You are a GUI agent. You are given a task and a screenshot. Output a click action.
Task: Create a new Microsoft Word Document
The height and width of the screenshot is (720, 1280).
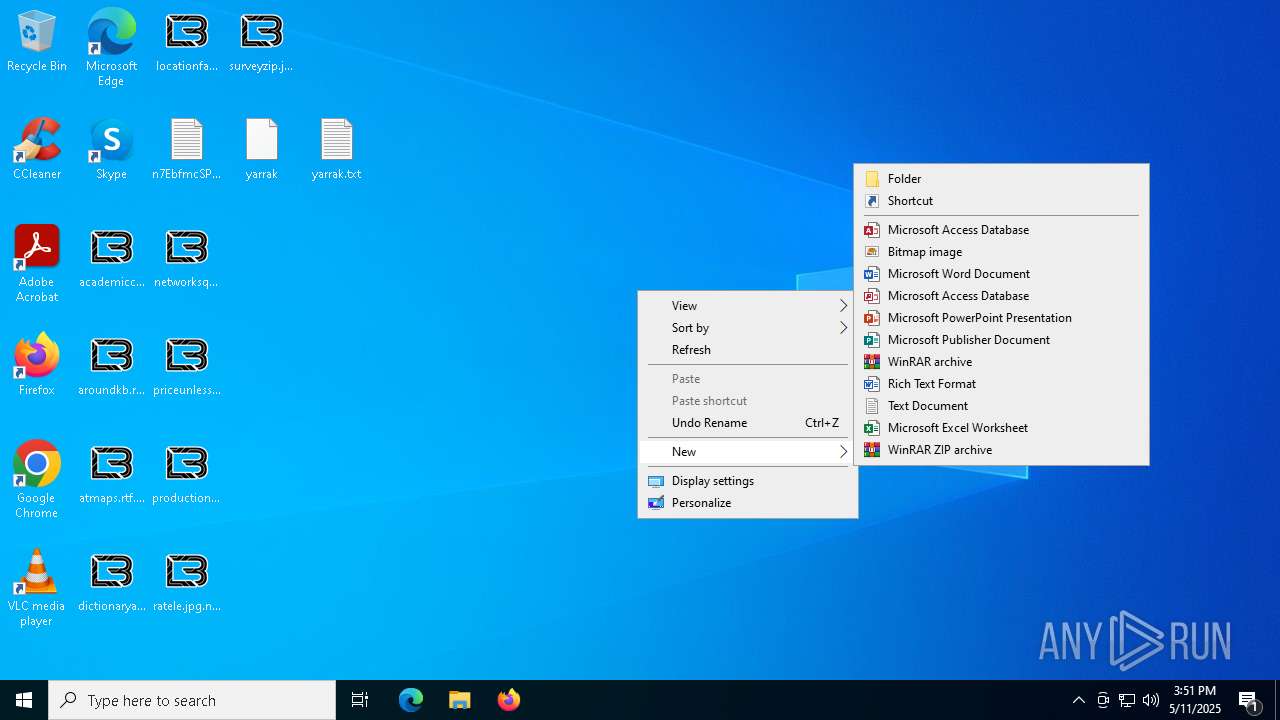point(1001,274)
